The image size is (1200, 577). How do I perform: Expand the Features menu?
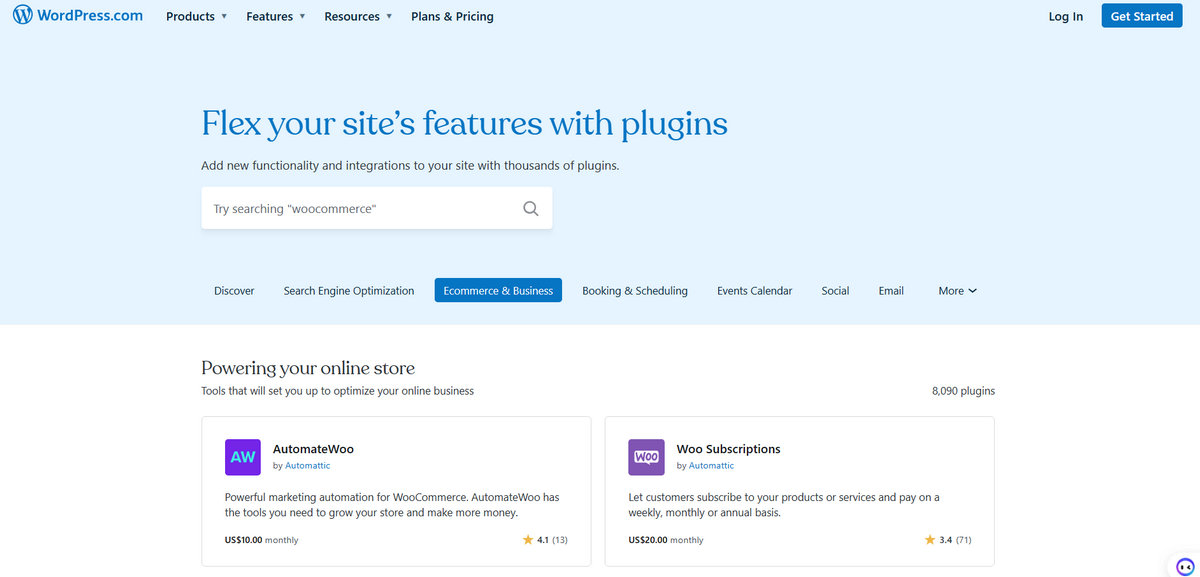pyautogui.click(x=276, y=16)
